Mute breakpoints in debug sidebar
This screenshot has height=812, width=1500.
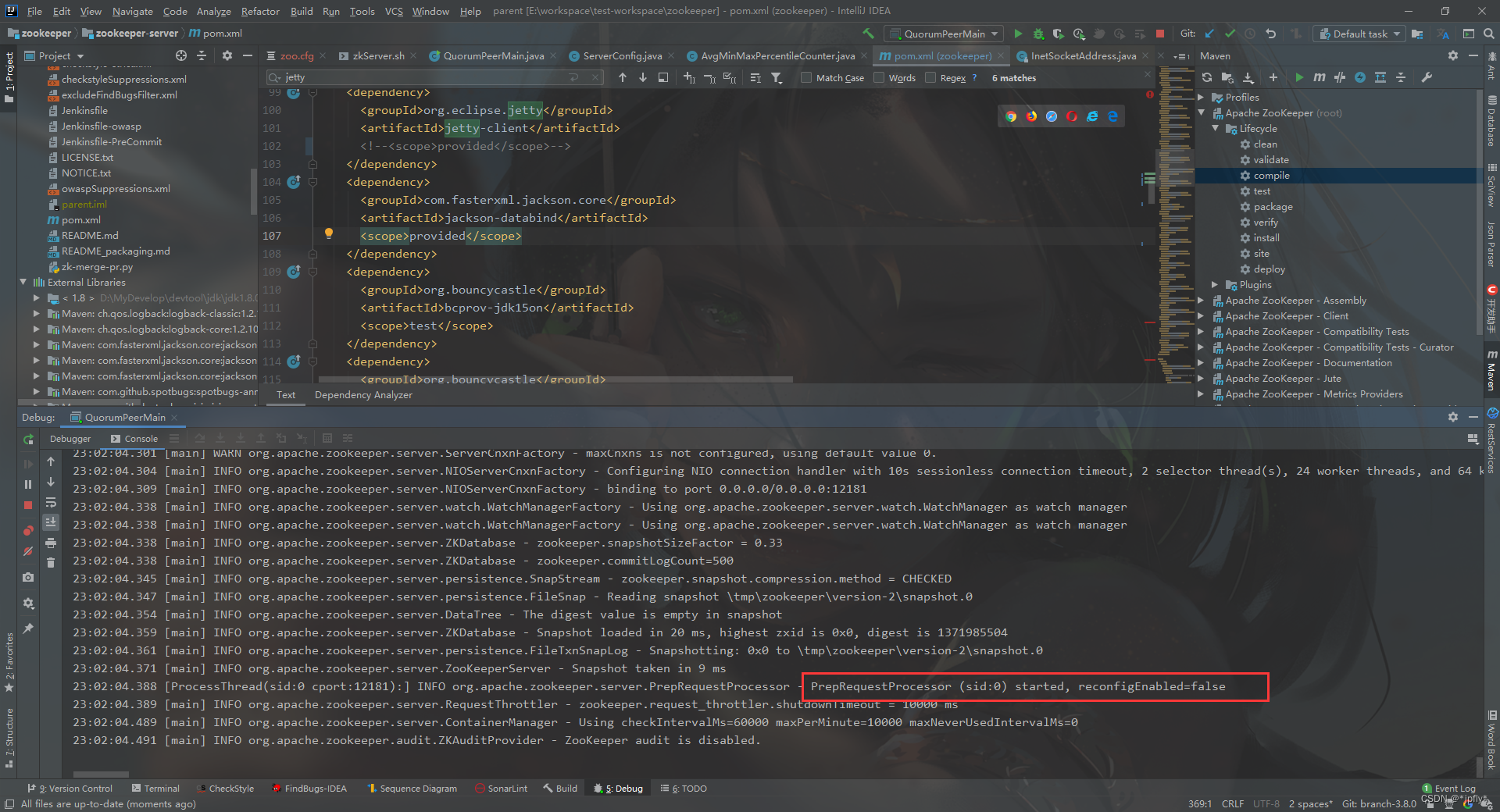[x=28, y=551]
